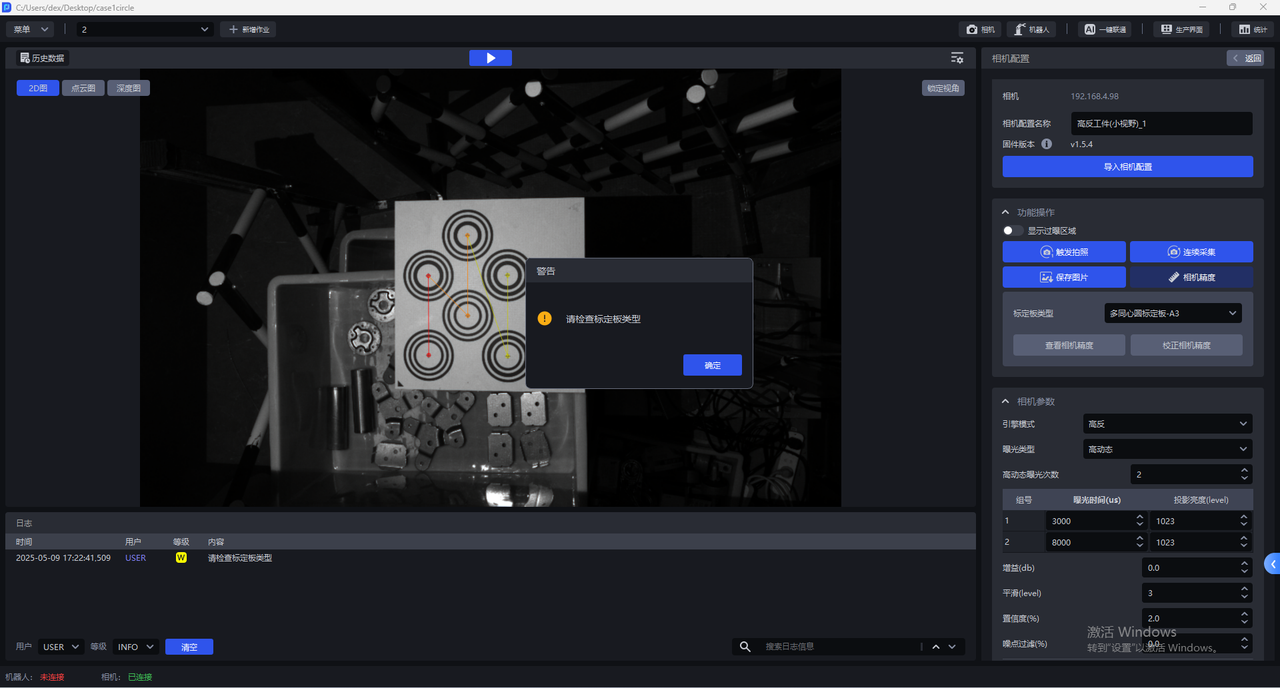Image resolution: width=1280 pixels, height=688 pixels.
Task: Open the 相机 camera panel from top toolbar
Action: click(x=980, y=30)
